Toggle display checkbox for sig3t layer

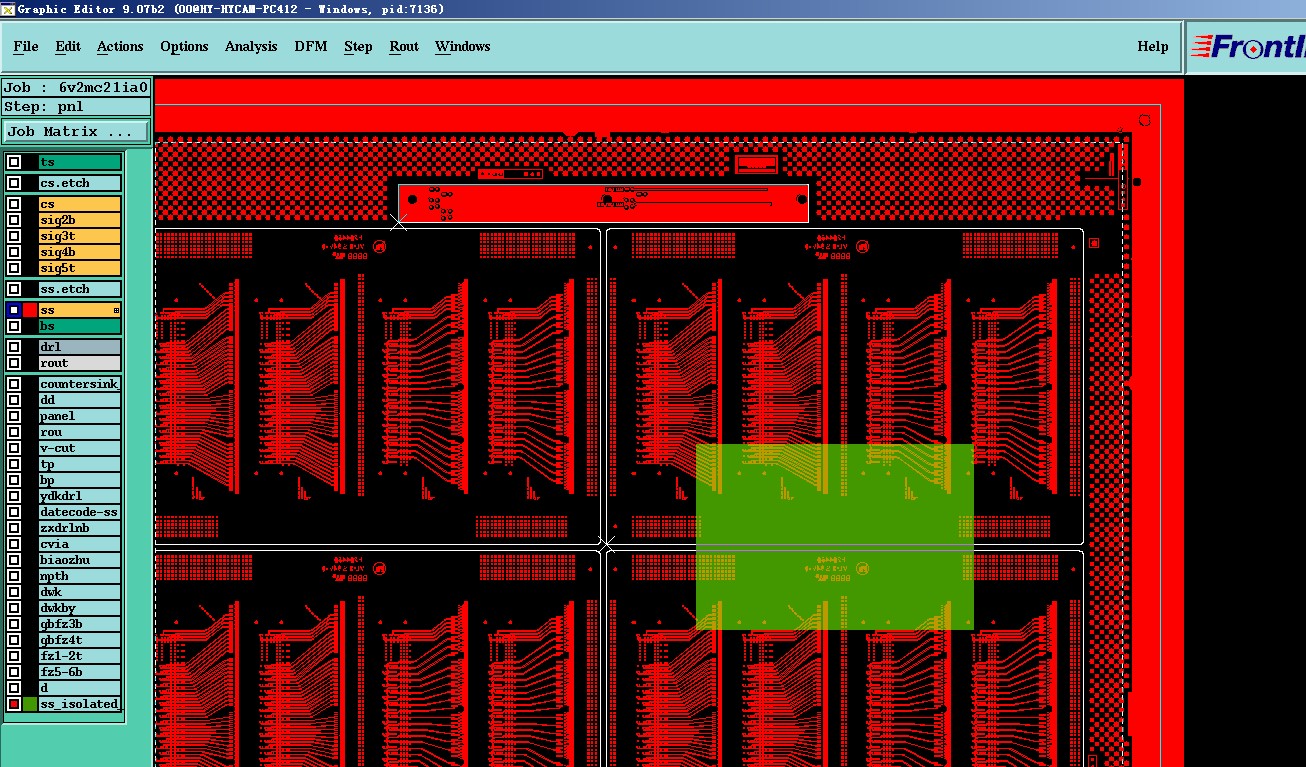(x=14, y=236)
